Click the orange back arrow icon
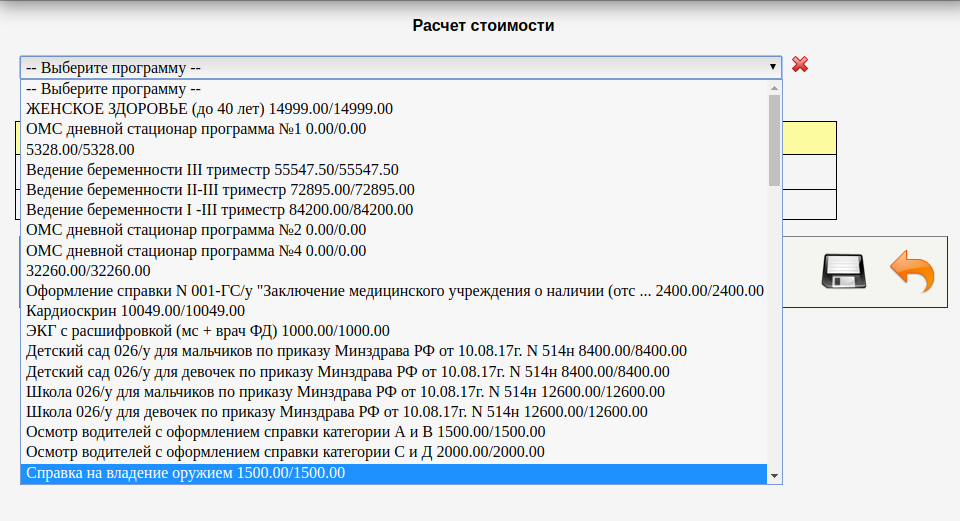The image size is (960, 521). [x=911, y=272]
